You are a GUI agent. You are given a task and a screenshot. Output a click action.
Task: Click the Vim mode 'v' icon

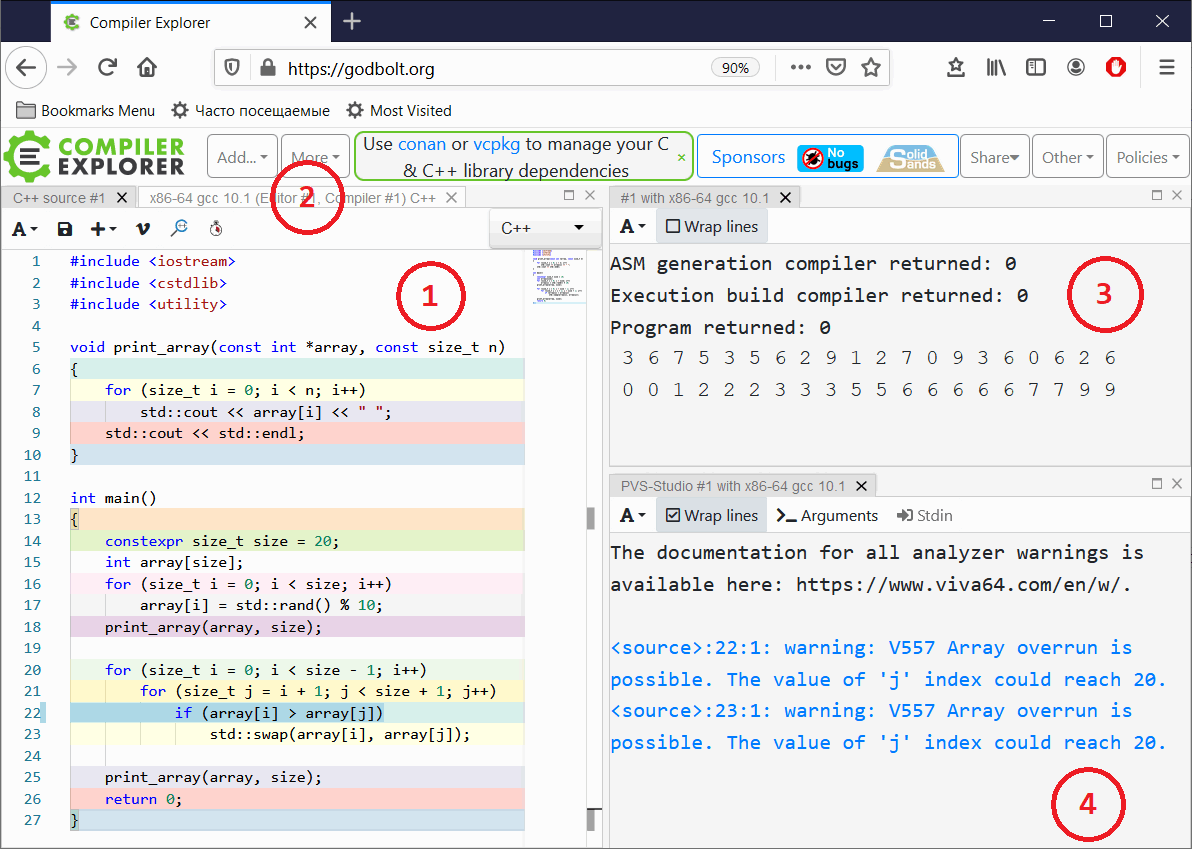[142, 229]
